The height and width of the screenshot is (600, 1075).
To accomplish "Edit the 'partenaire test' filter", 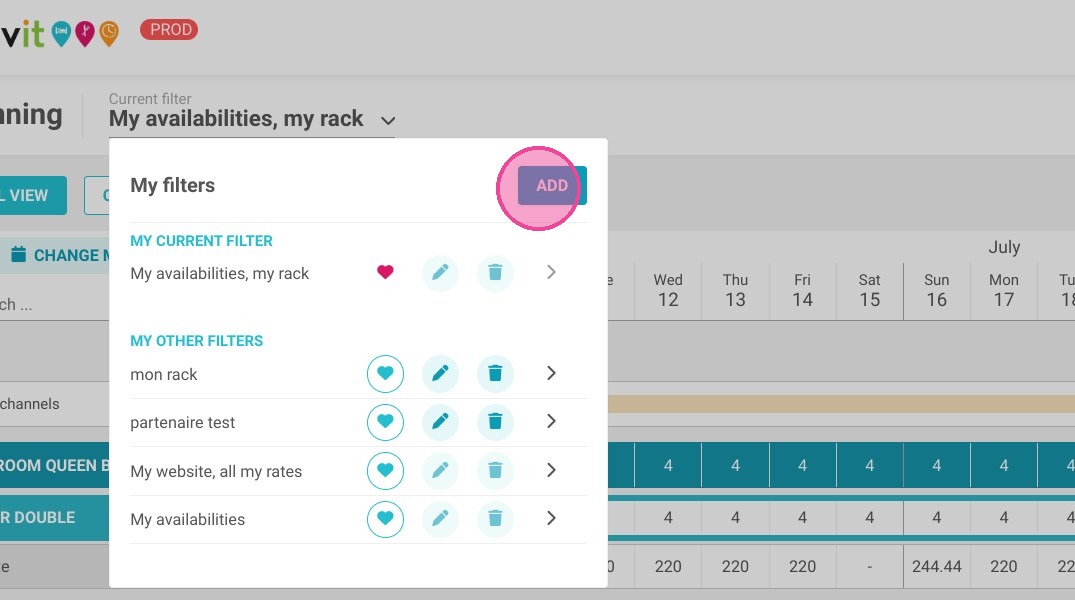I will [x=440, y=422].
